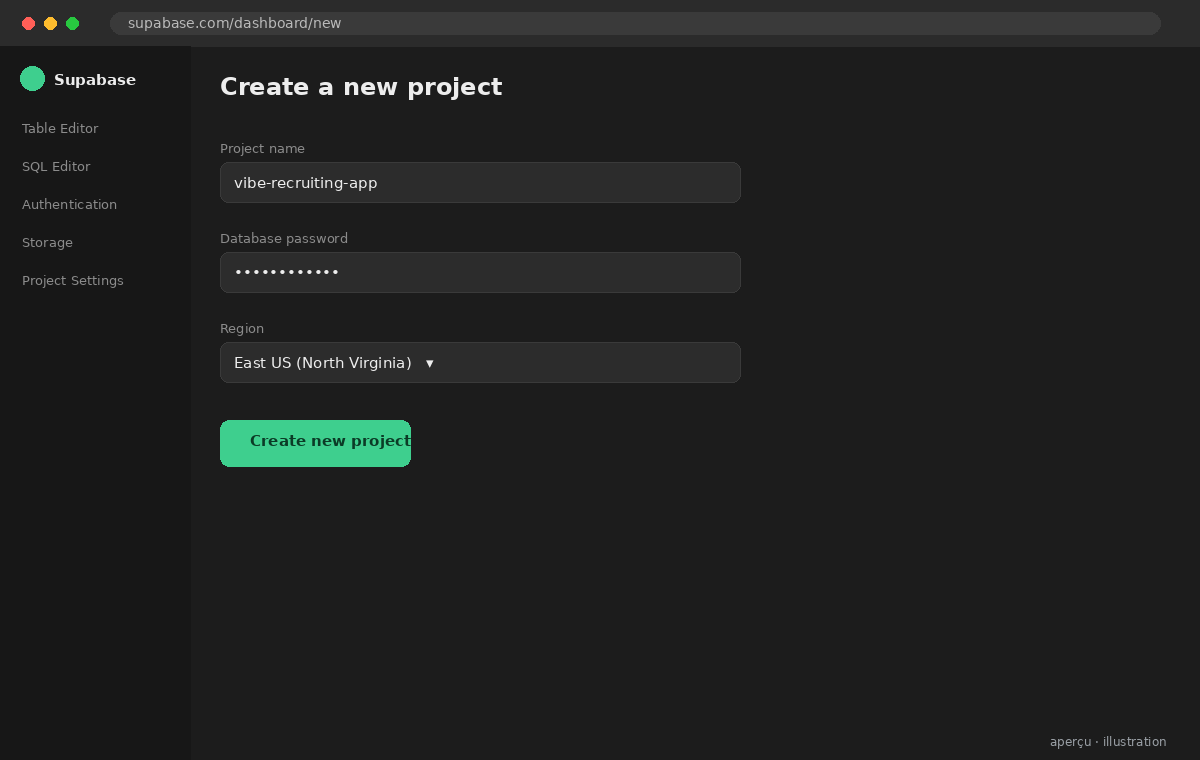Click the Supabase brand name text
Viewport: 1200px width, 760px height.
(95, 80)
